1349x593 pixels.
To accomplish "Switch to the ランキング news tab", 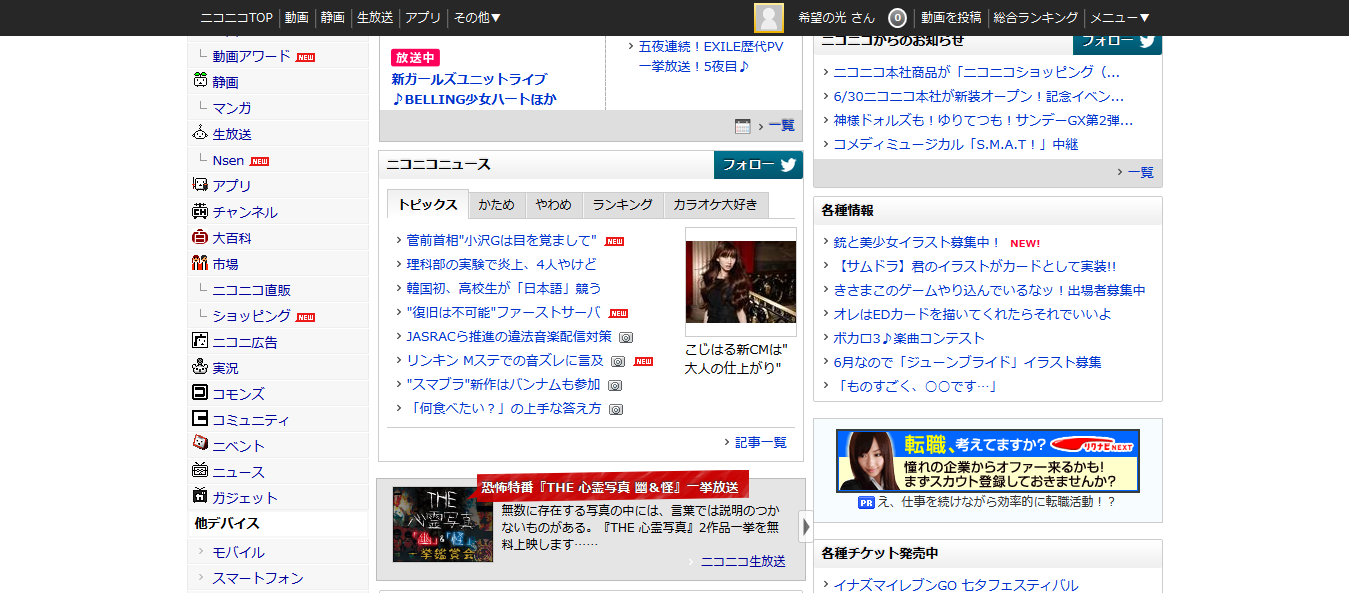I will pyautogui.click(x=622, y=204).
